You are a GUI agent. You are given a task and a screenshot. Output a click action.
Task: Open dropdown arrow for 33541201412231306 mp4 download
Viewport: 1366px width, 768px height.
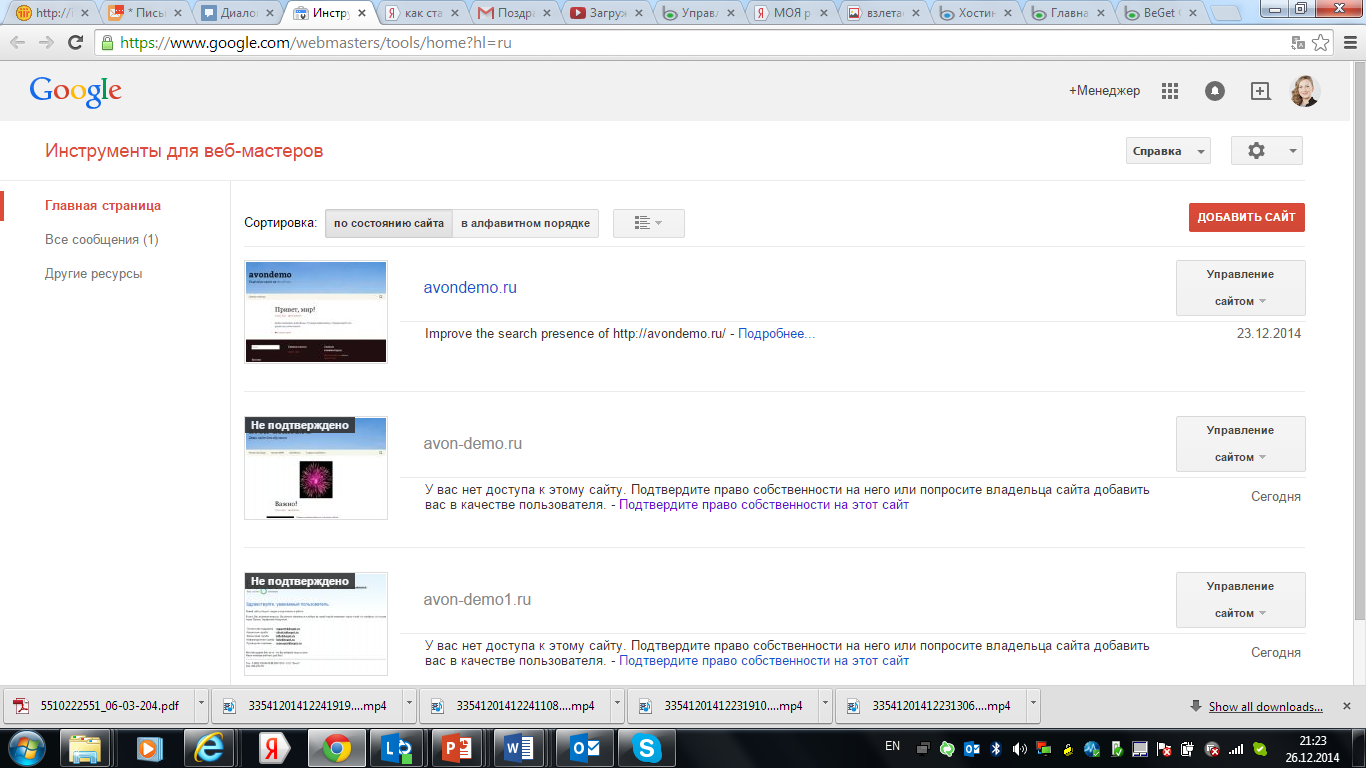pos(1033,705)
